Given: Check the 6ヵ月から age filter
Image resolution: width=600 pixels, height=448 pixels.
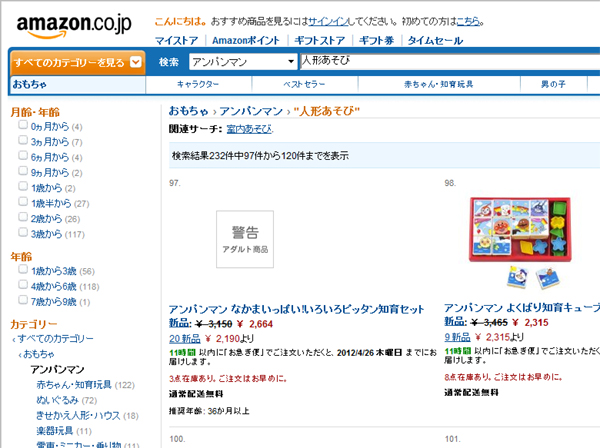Looking at the screenshot, I should coord(23,156).
